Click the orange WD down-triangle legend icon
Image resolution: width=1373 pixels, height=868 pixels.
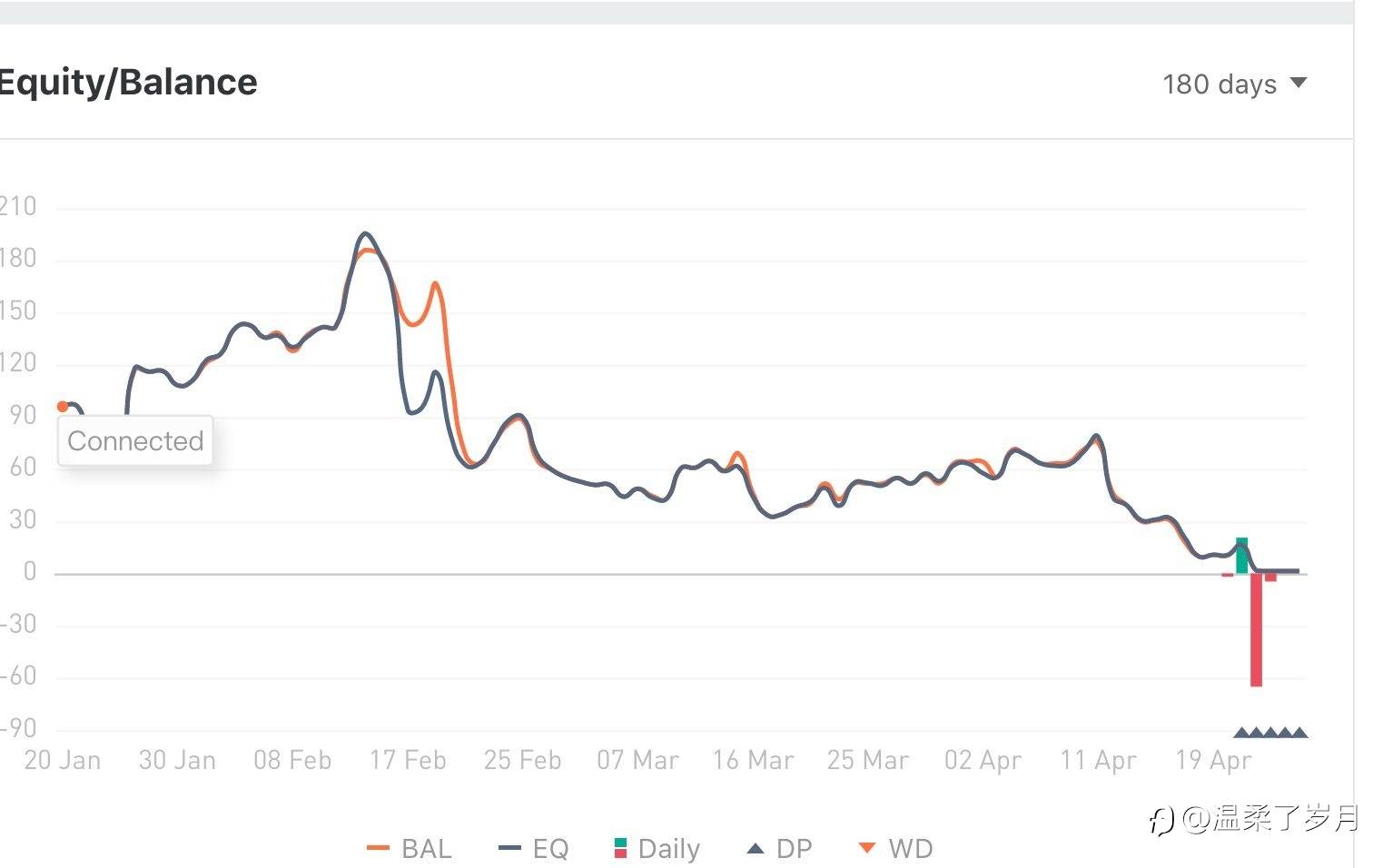867,848
